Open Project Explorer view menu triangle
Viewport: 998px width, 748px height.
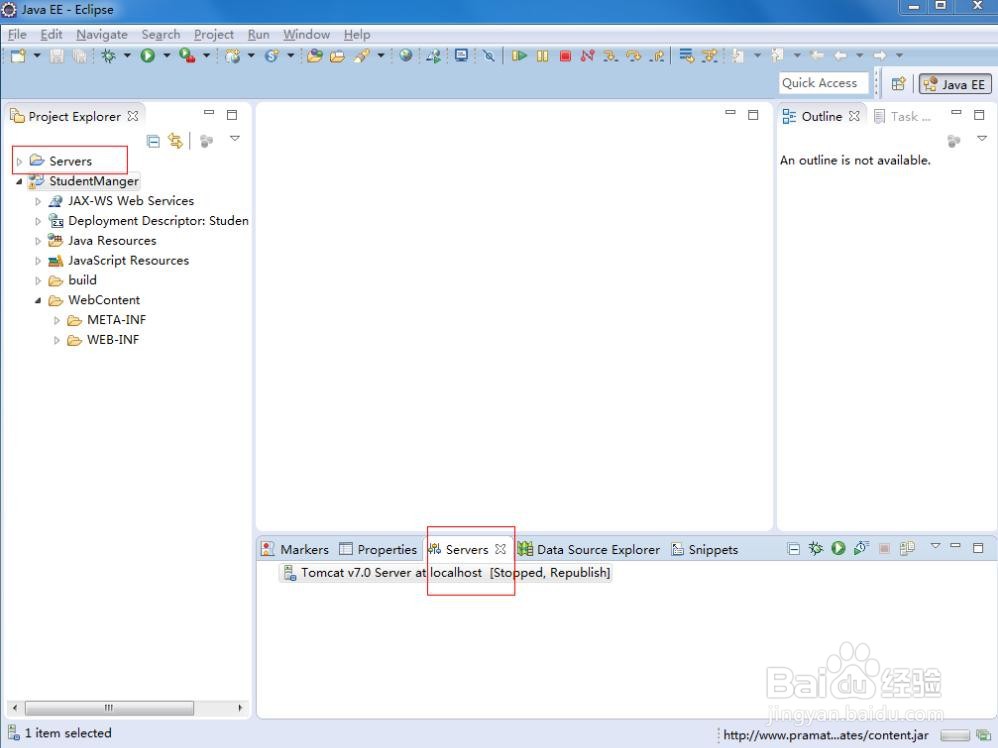235,138
